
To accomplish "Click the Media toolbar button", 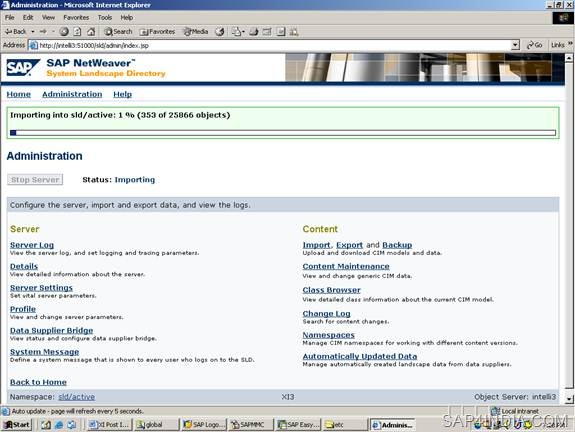I will pyautogui.click(x=196, y=32).
